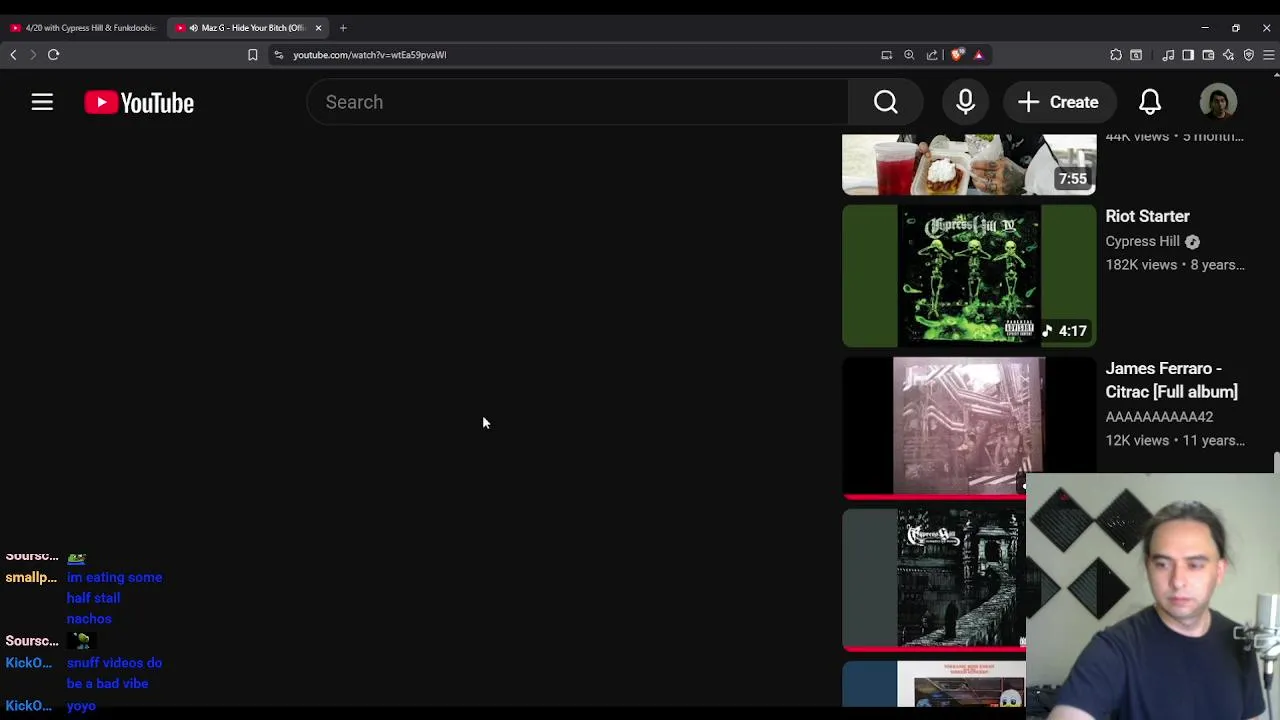Mute the playing tab via speaker icon
The image size is (1280, 720).
click(193, 28)
